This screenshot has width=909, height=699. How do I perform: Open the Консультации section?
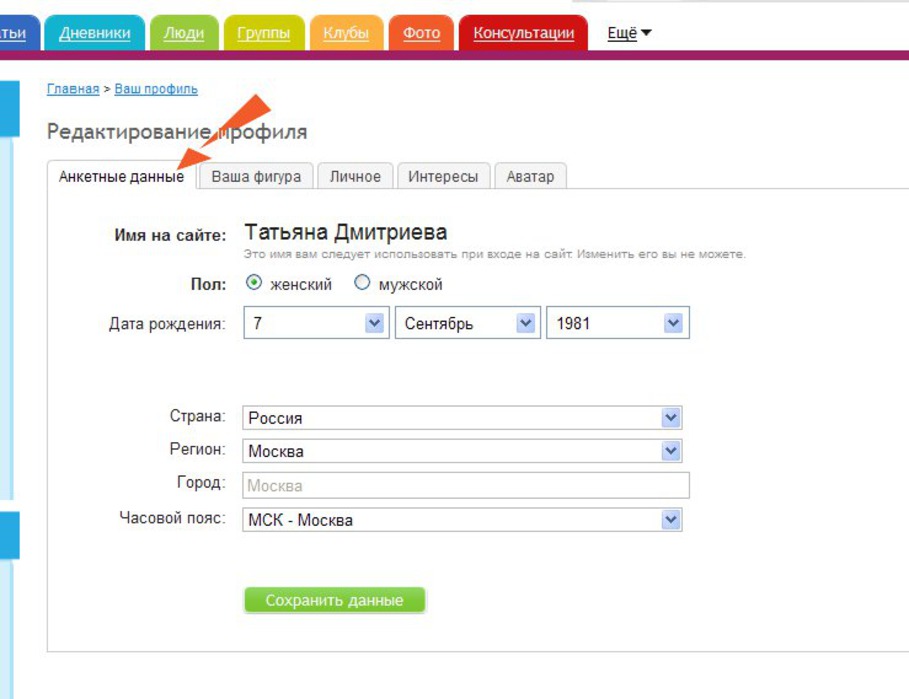524,33
